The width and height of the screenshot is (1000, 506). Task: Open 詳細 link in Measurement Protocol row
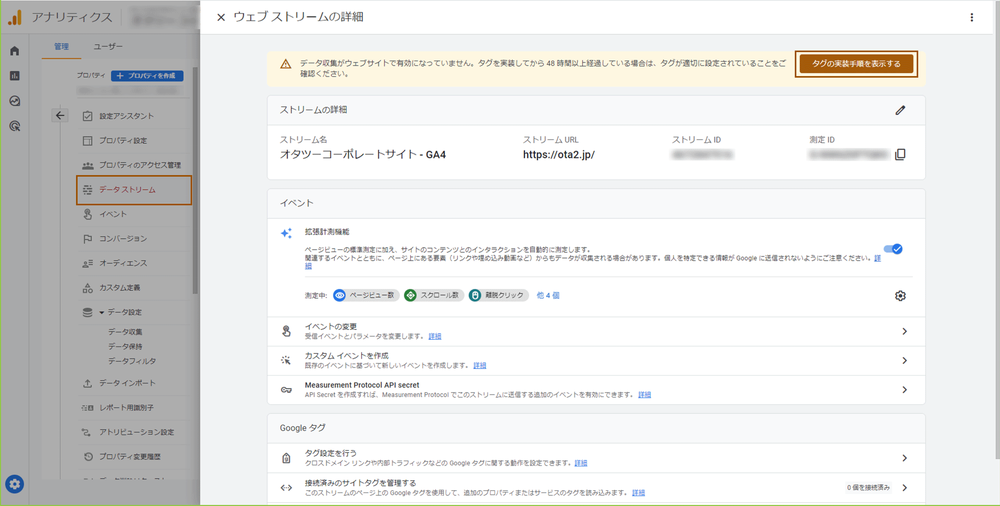[x=645, y=395]
